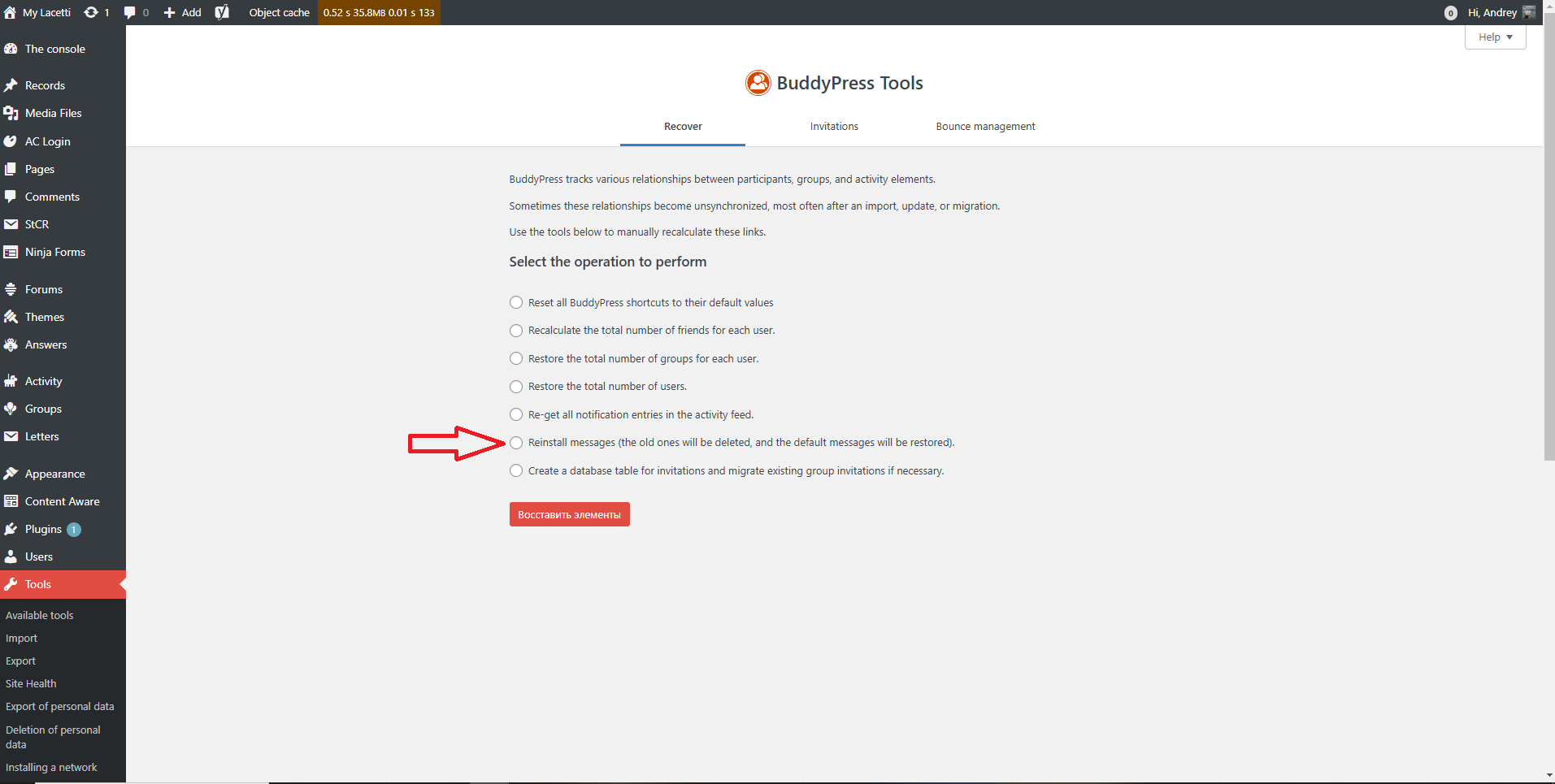The height and width of the screenshot is (784, 1555).
Task: Click the Records pin icon
Action: pos(11,85)
